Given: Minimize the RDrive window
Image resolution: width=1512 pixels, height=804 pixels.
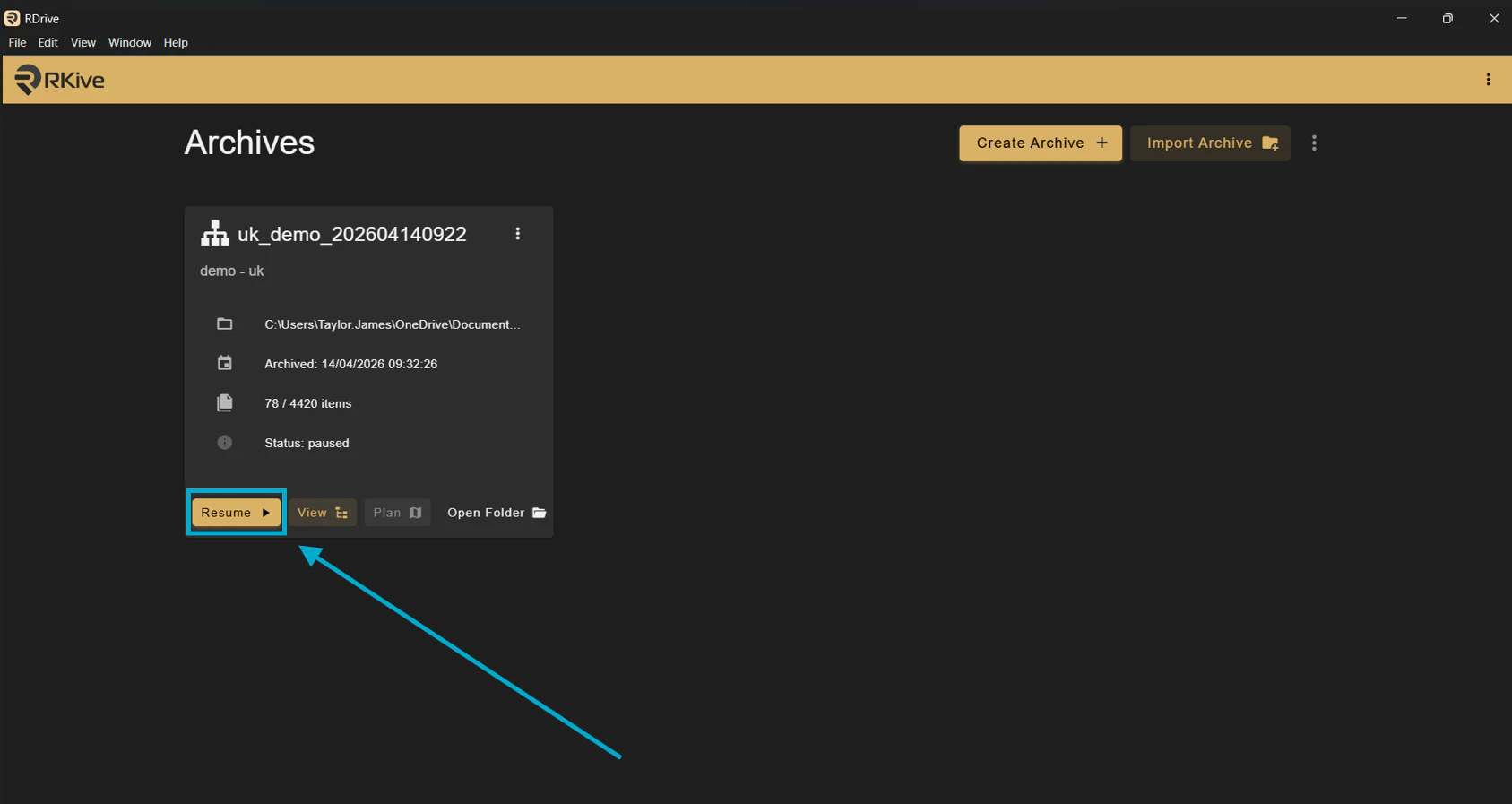Looking at the screenshot, I should click(x=1402, y=18).
